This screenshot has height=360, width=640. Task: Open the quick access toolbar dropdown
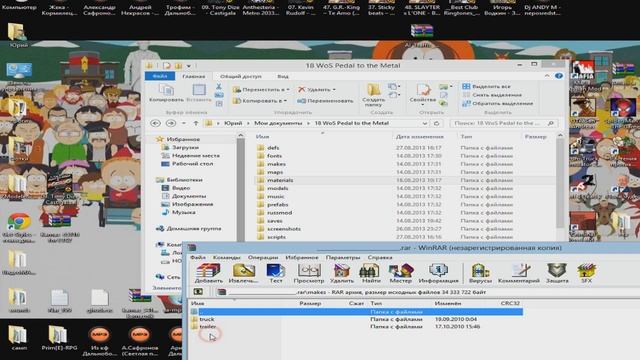pyautogui.click(x=189, y=66)
